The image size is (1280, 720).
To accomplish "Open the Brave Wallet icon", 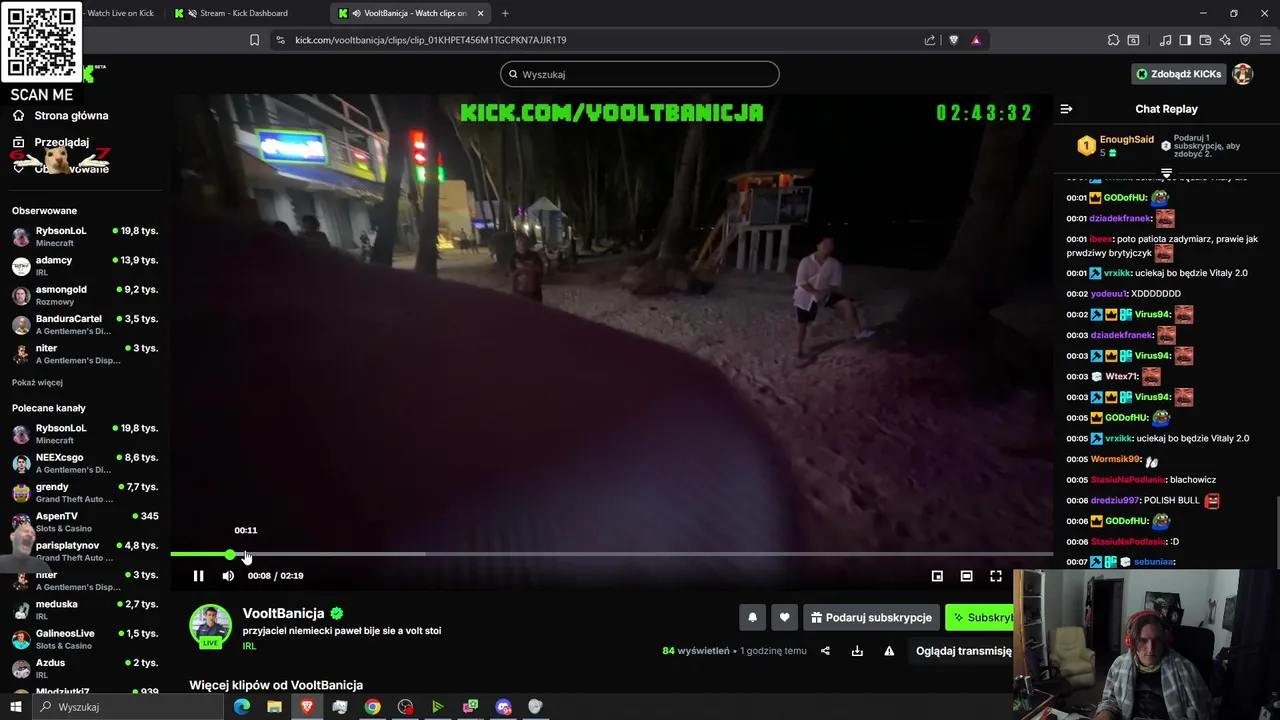I will click(x=1205, y=40).
